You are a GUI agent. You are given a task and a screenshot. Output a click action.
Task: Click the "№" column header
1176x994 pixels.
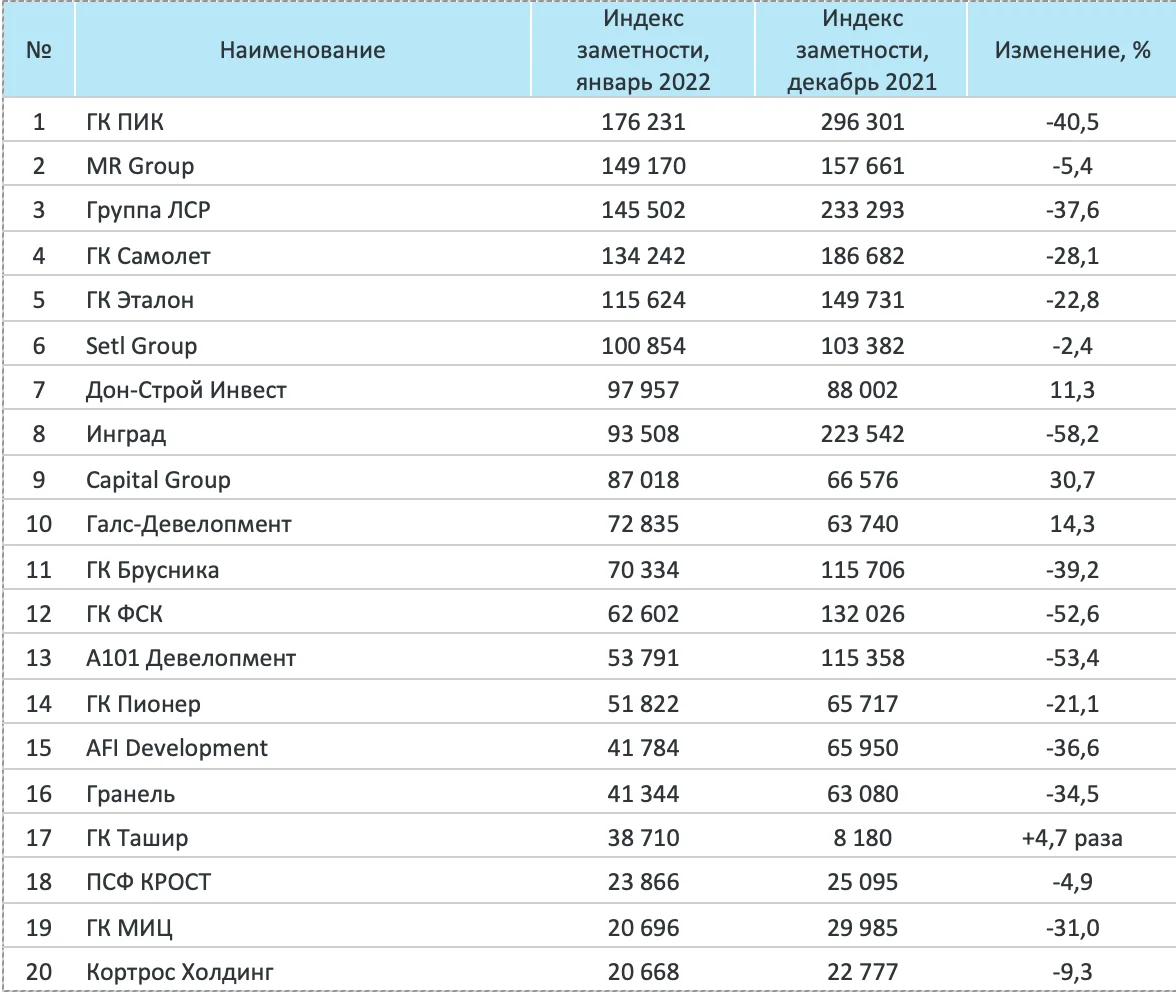pos(39,50)
